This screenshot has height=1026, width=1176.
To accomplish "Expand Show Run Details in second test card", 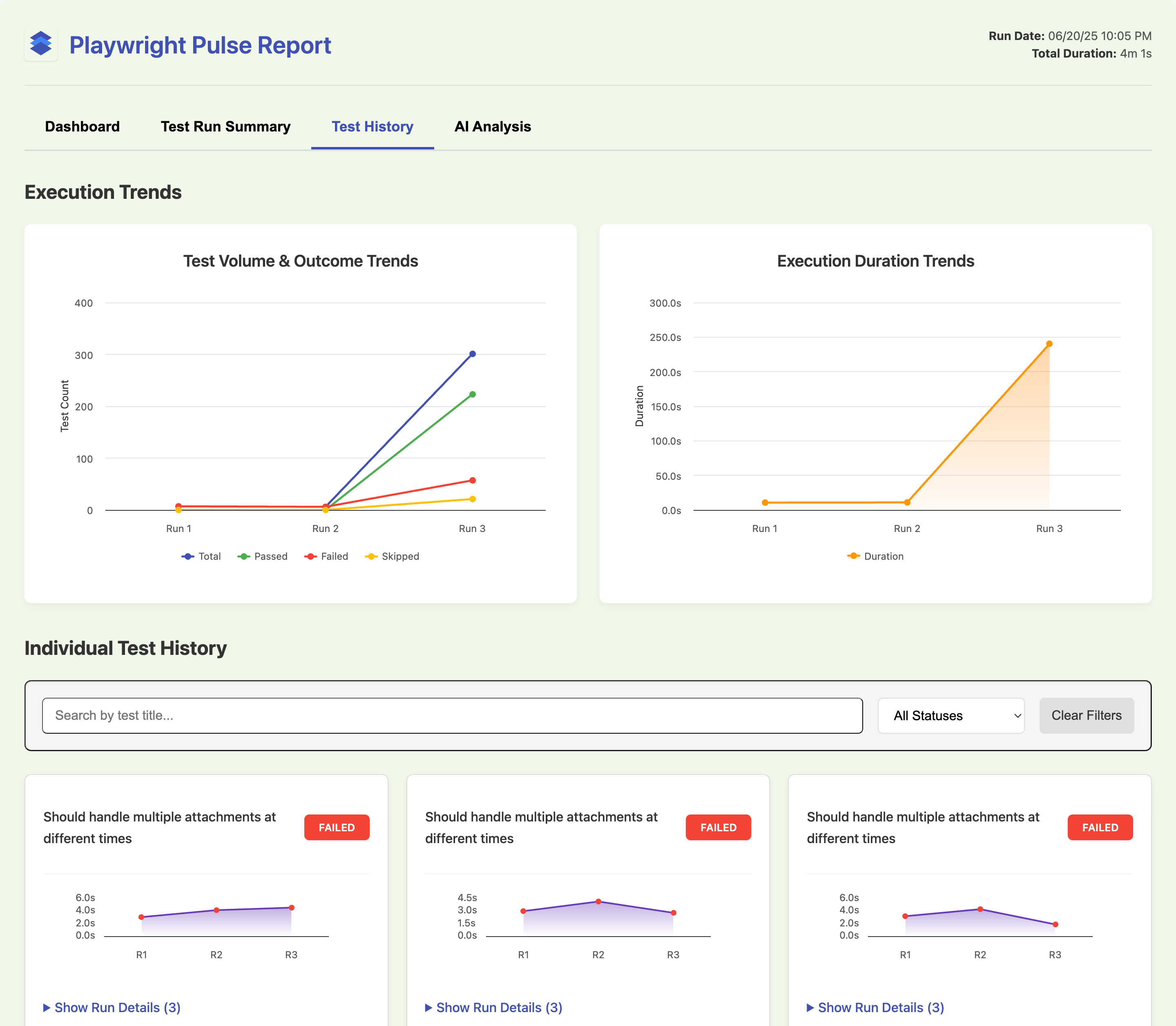I will pos(494,1007).
